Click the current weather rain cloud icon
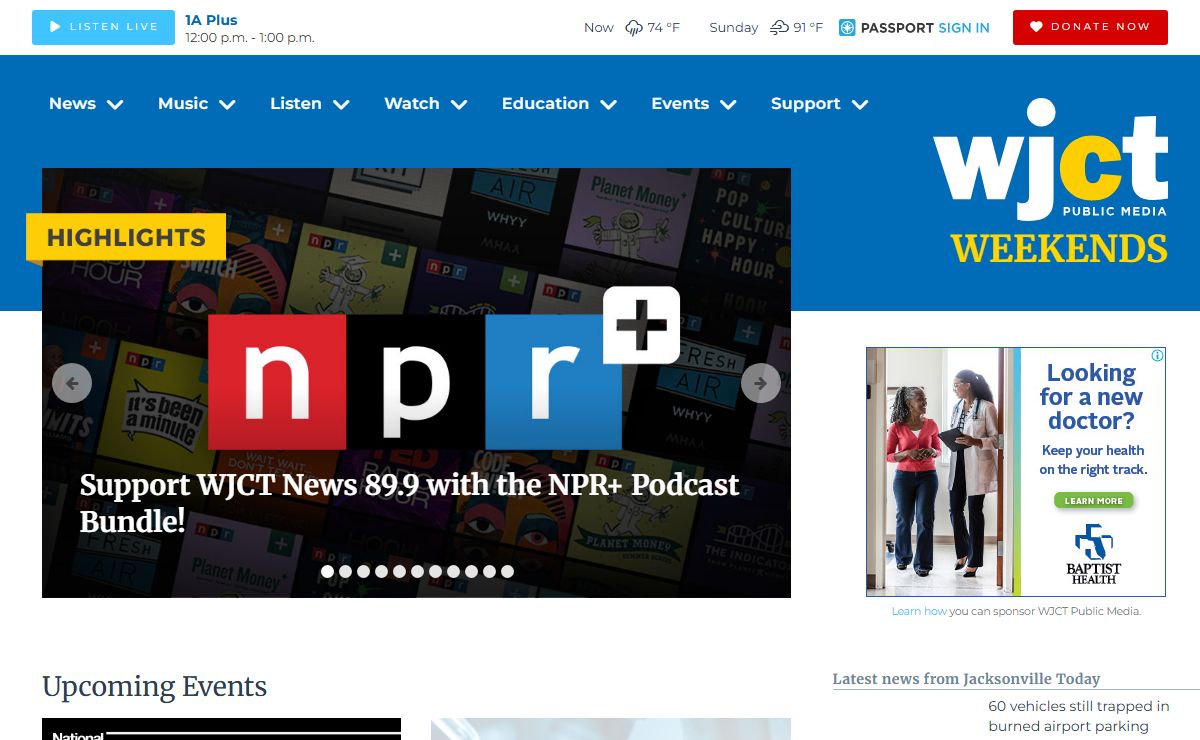Screen dimensions: 1200x740 click(x=633, y=28)
